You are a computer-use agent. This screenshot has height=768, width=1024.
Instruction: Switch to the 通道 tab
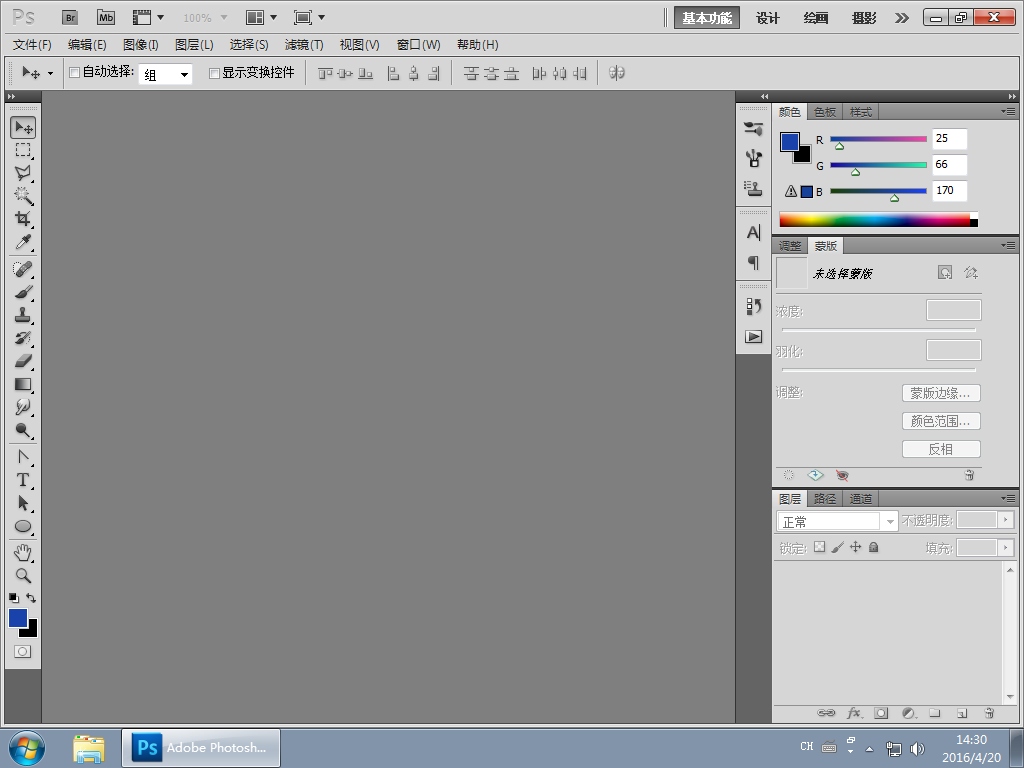pos(860,498)
